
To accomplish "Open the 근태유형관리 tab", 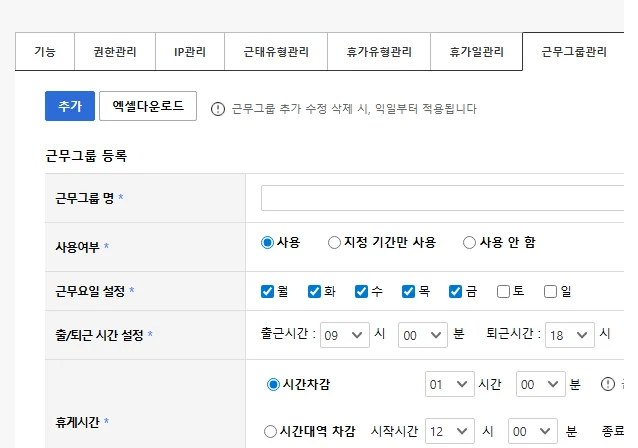I will (277, 51).
